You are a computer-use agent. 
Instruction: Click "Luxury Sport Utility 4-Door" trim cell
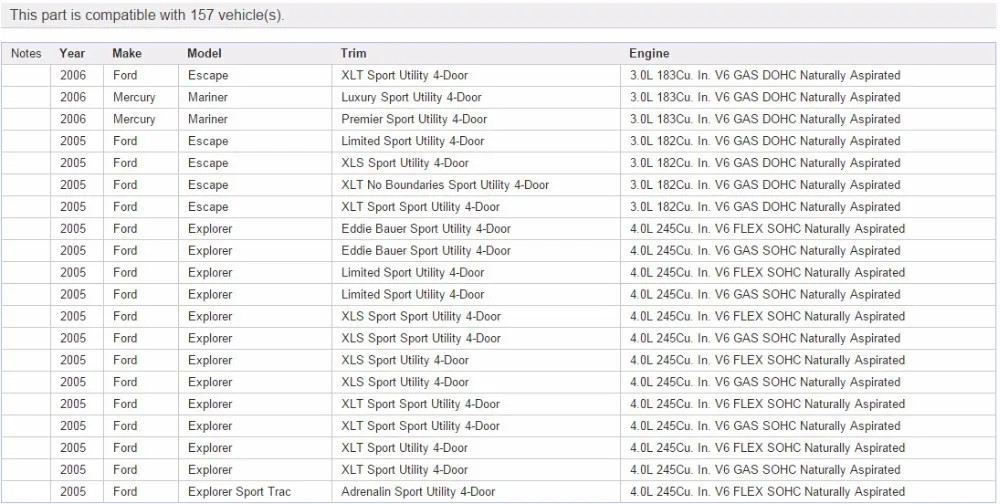pyautogui.click(x=411, y=97)
